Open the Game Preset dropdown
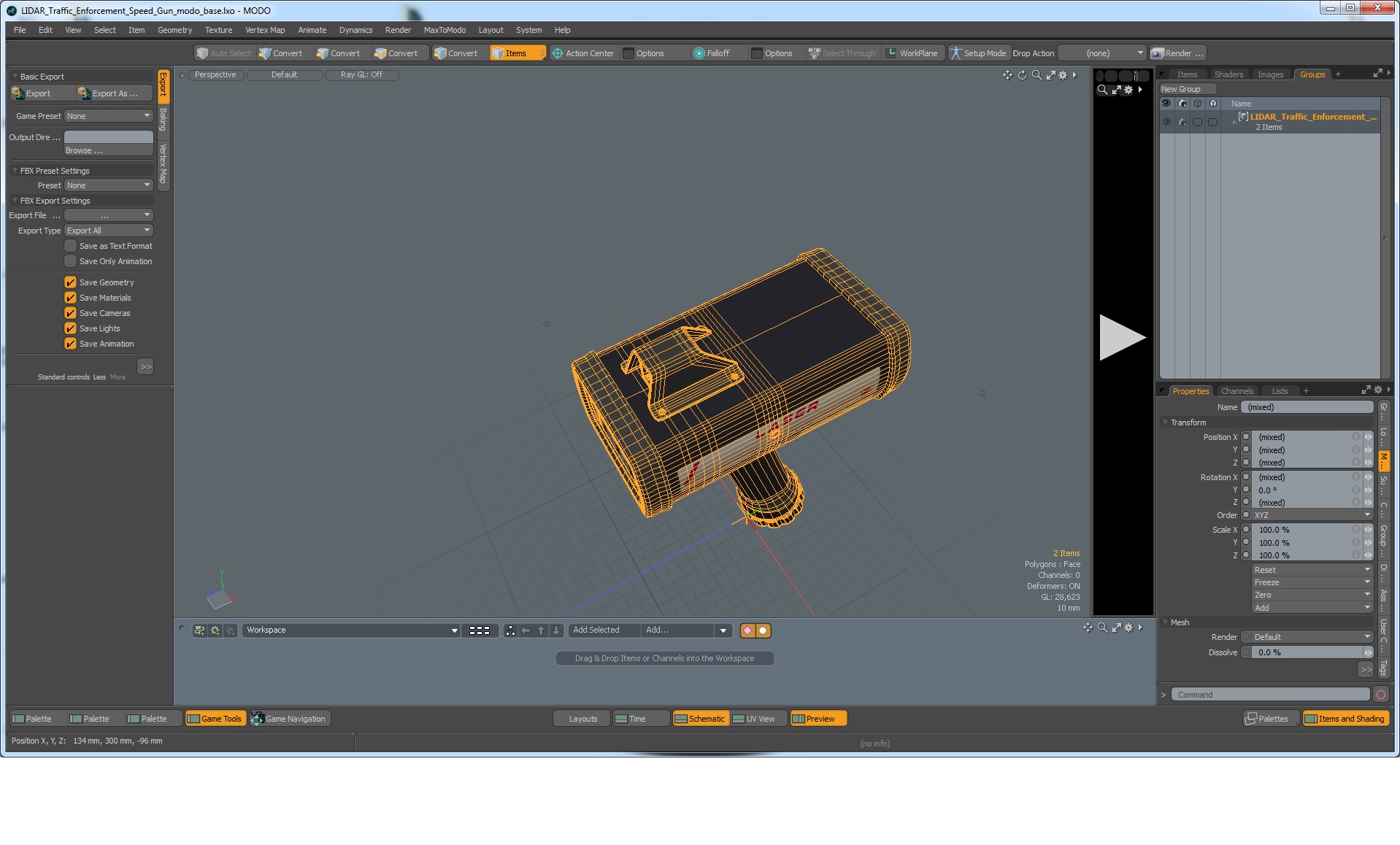 point(108,116)
